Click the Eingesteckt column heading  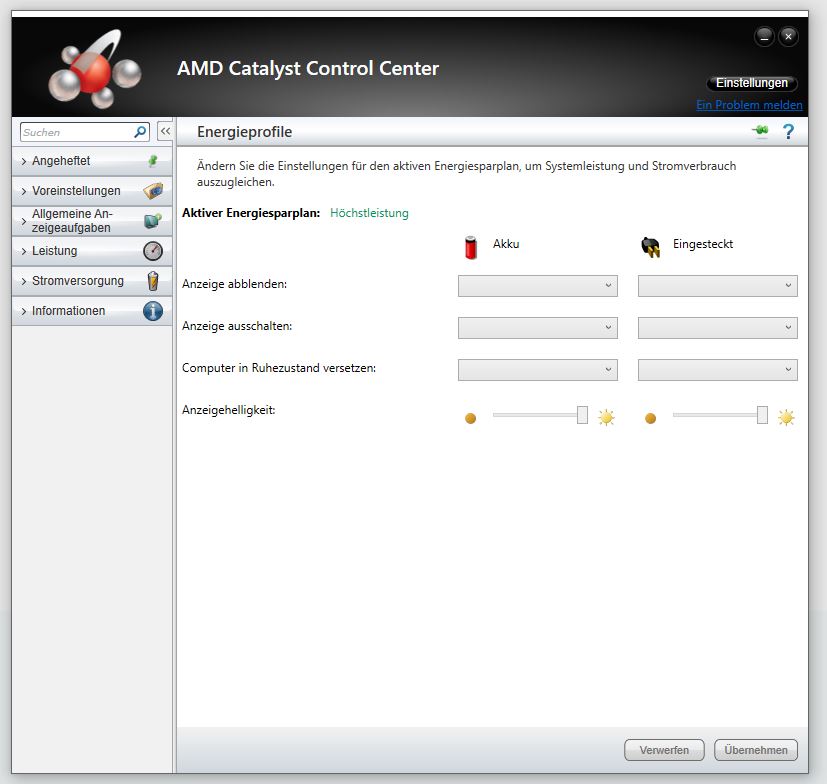[703, 244]
